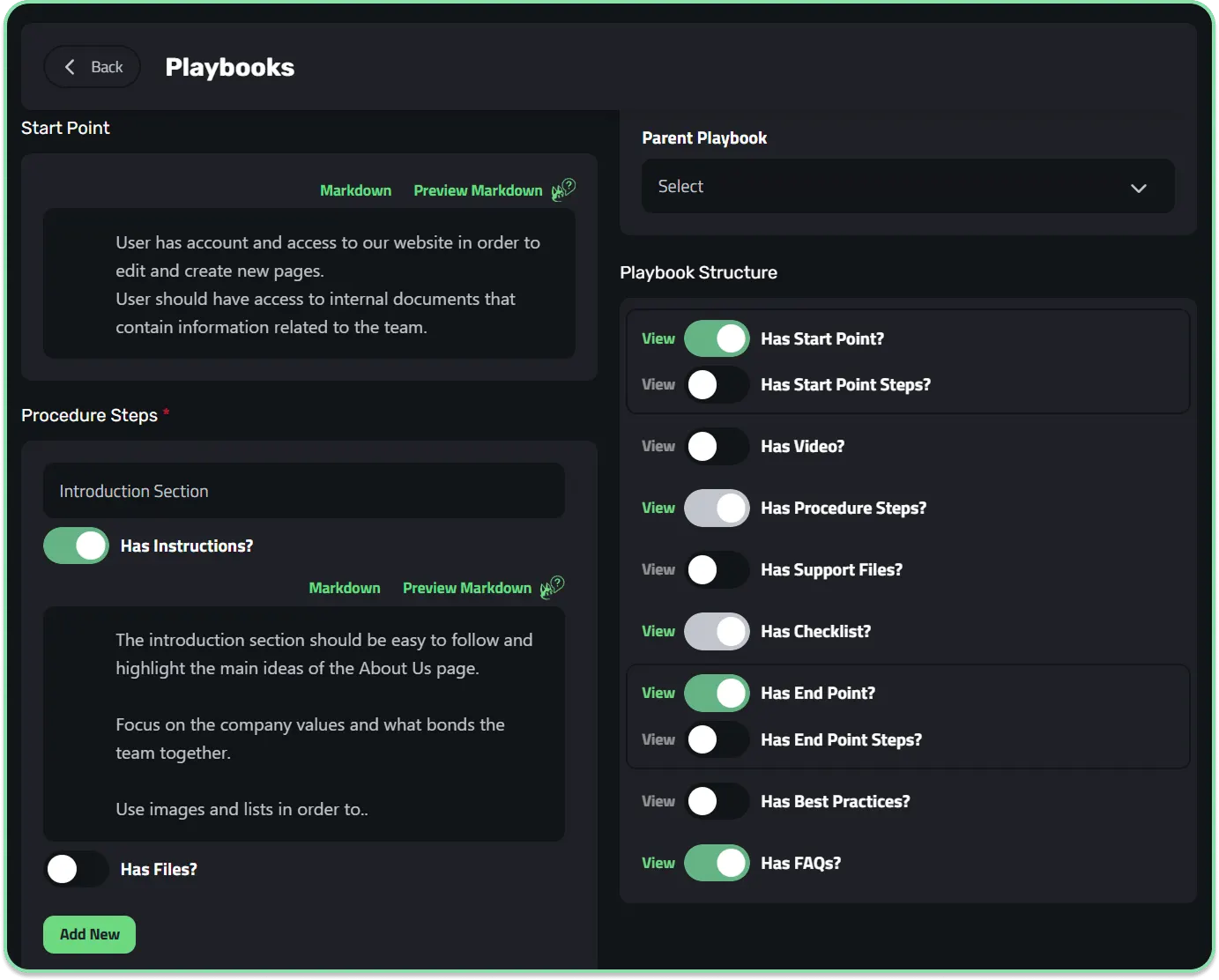Click the markdown help icon in Start Point
The width and height of the screenshot is (1219, 980).
563,189
